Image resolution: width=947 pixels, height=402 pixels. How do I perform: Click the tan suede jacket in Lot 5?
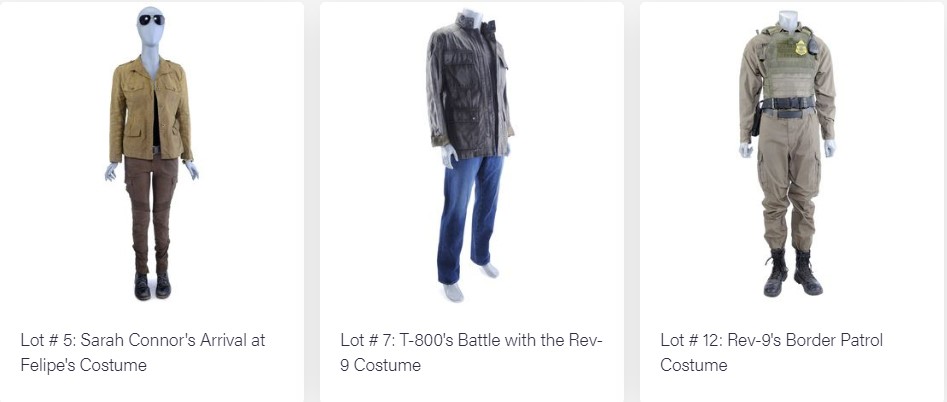(x=150, y=110)
